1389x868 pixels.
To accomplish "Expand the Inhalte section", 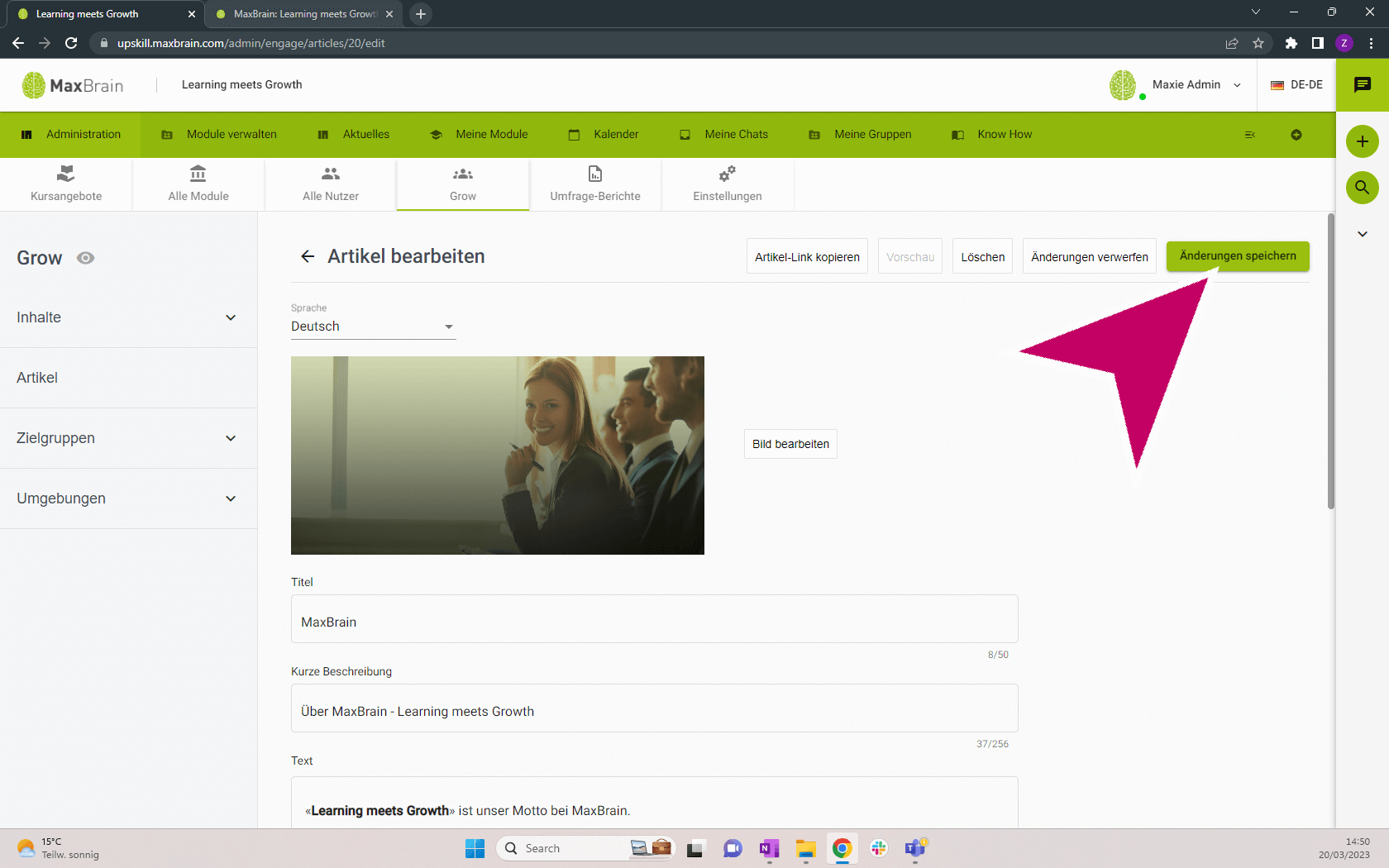I will click(128, 317).
